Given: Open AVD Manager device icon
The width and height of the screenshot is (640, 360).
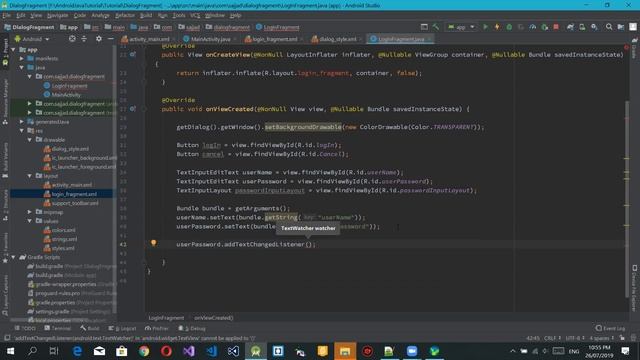Looking at the screenshot, I should click(582, 27).
